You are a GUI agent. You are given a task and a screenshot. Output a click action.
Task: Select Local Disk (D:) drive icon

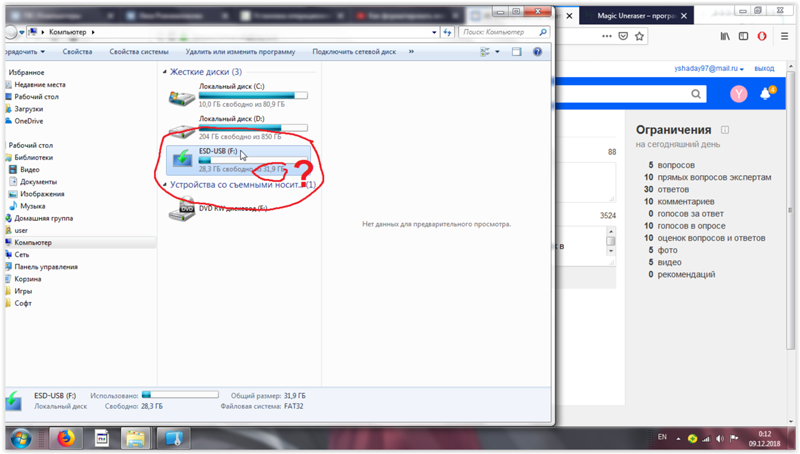point(182,131)
